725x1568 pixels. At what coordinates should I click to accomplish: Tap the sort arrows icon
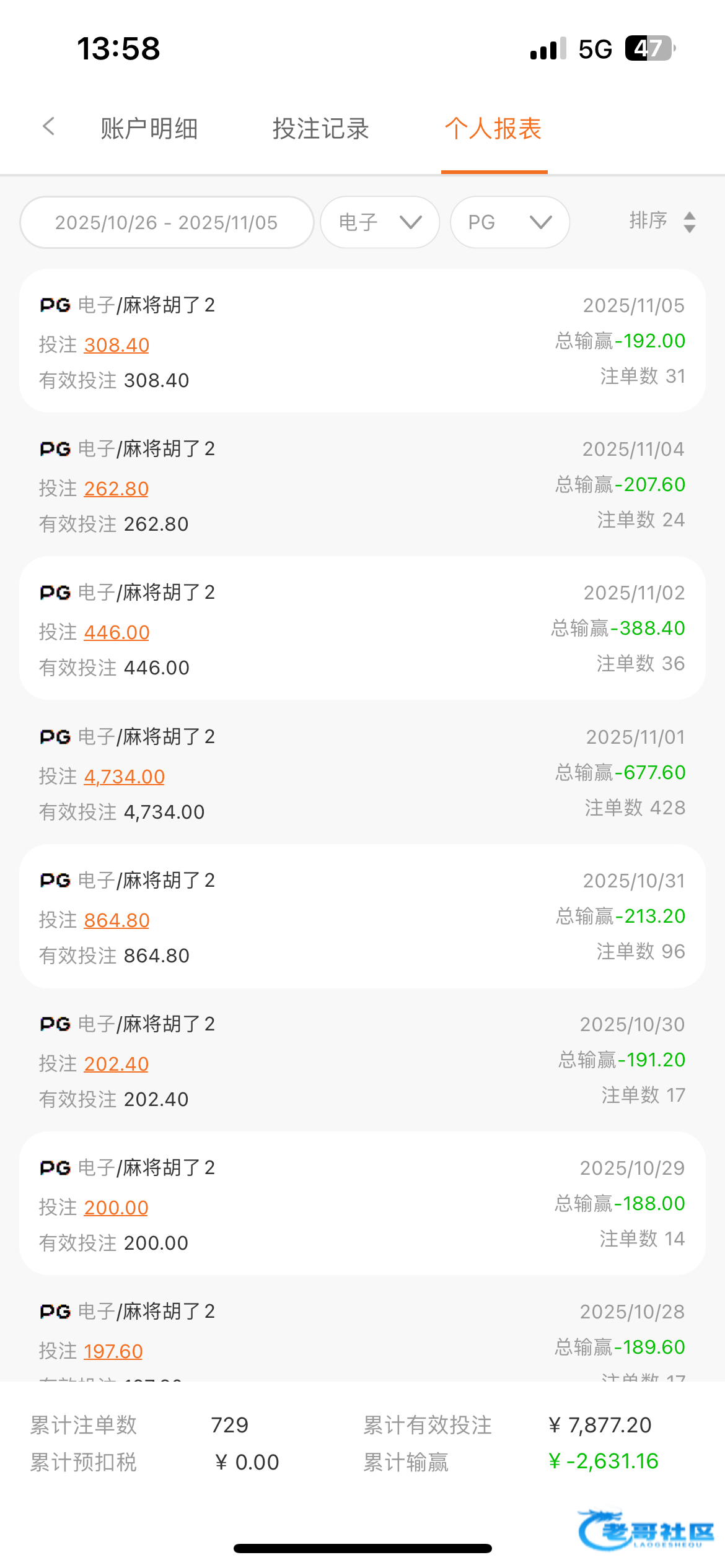pyautogui.click(x=689, y=222)
